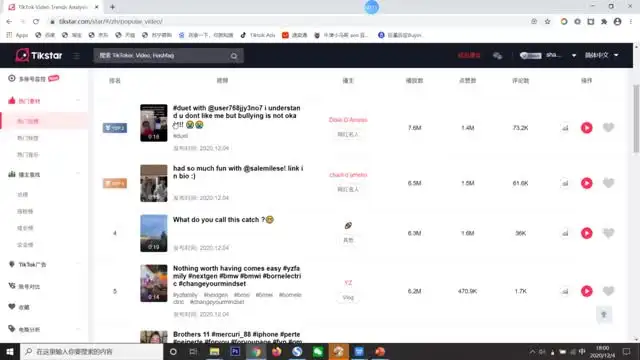Play the #duet with @user768 video
Viewport: 640px width, 360px height.
coord(587,128)
